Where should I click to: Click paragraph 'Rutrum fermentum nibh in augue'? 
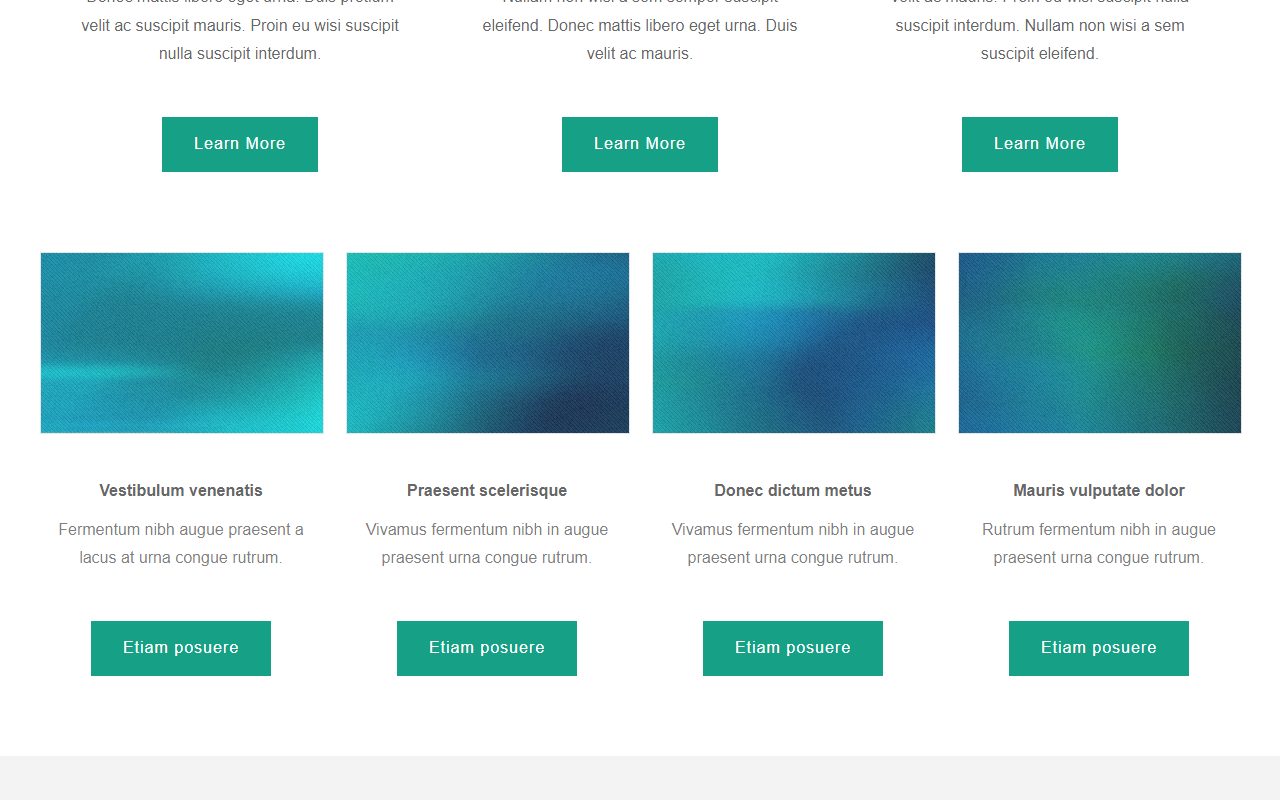pyautogui.click(x=1099, y=543)
